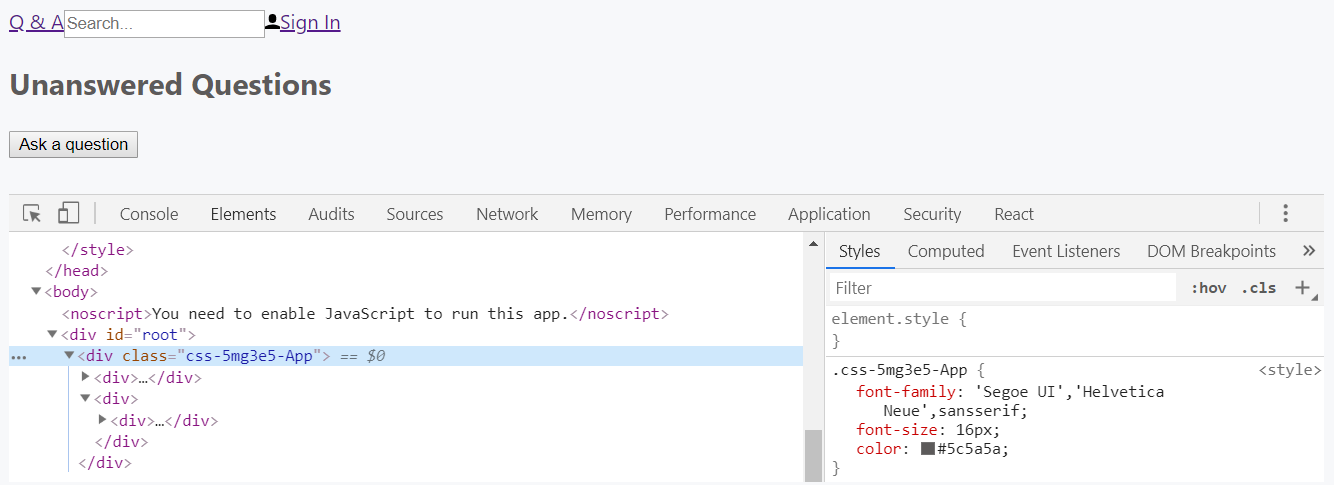This screenshot has width=1334, height=485.
Task: Follow the Sign In link
Action: click(310, 22)
